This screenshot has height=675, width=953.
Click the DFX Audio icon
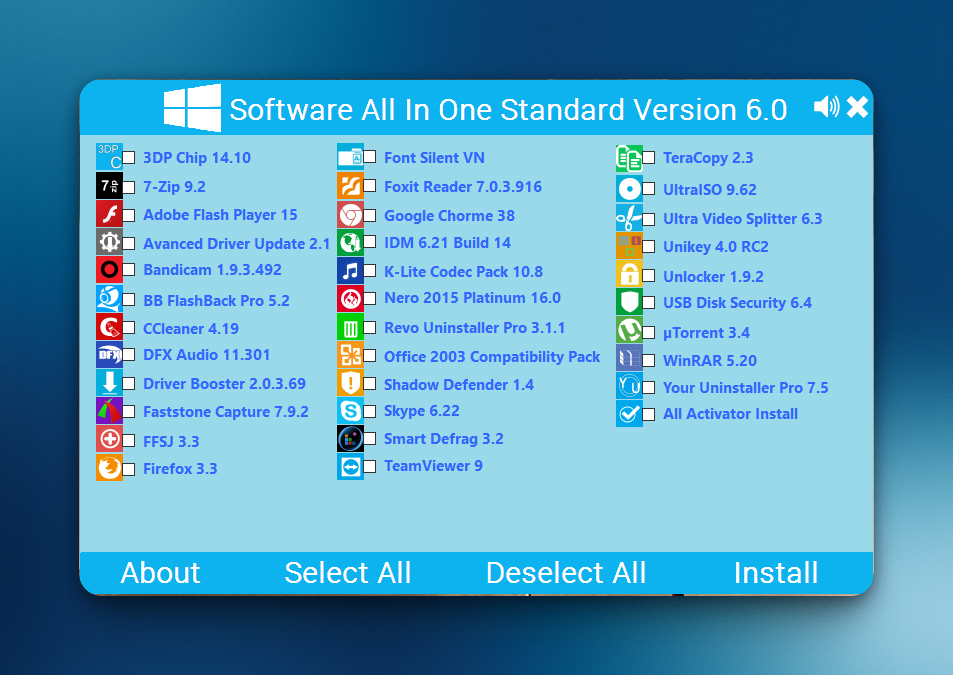pos(109,354)
